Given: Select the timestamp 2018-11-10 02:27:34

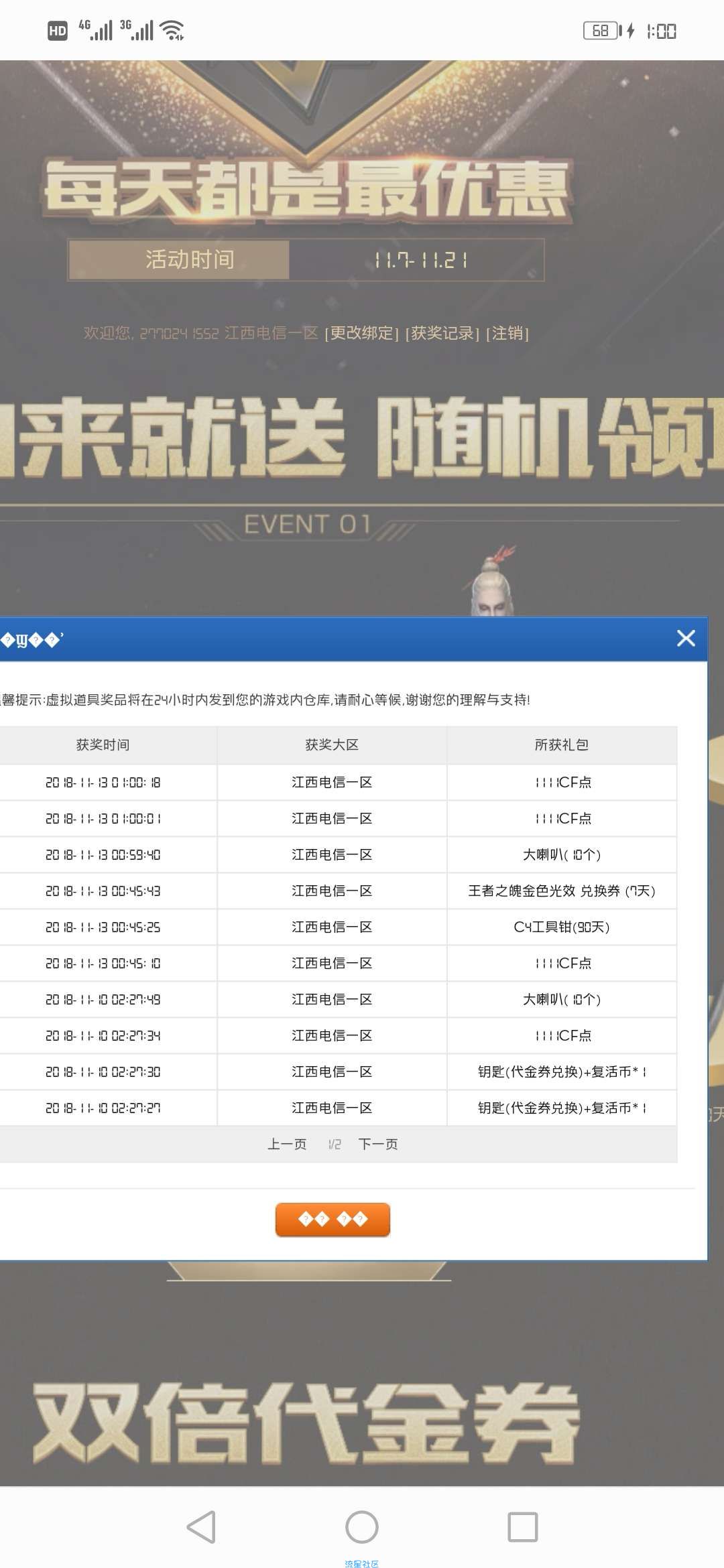Looking at the screenshot, I should pyautogui.click(x=103, y=1035).
